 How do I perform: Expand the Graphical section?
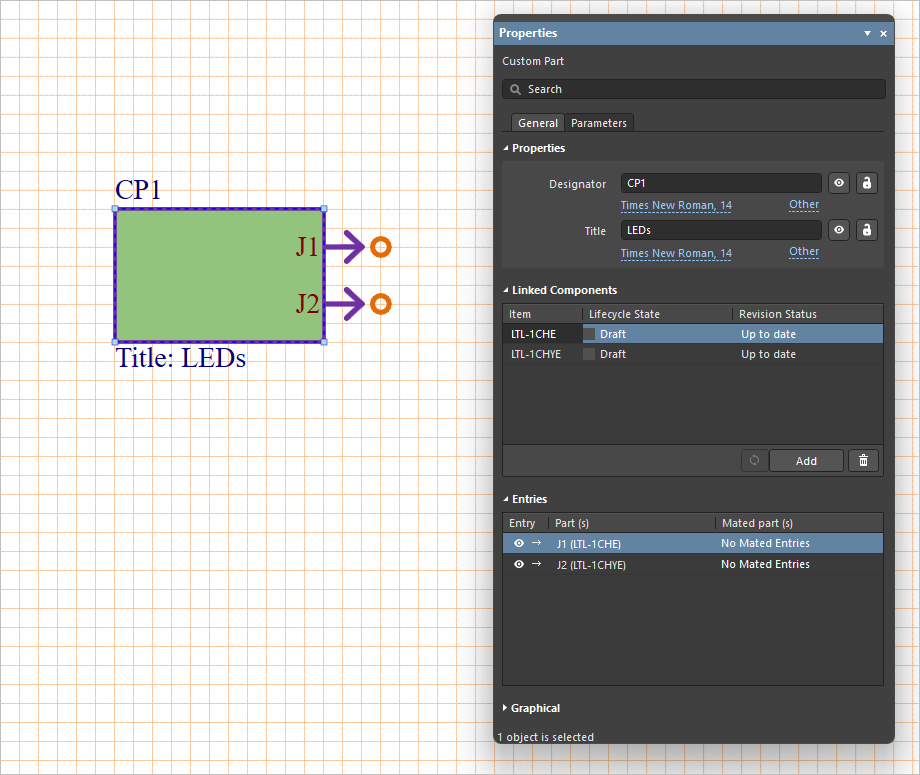pos(535,708)
